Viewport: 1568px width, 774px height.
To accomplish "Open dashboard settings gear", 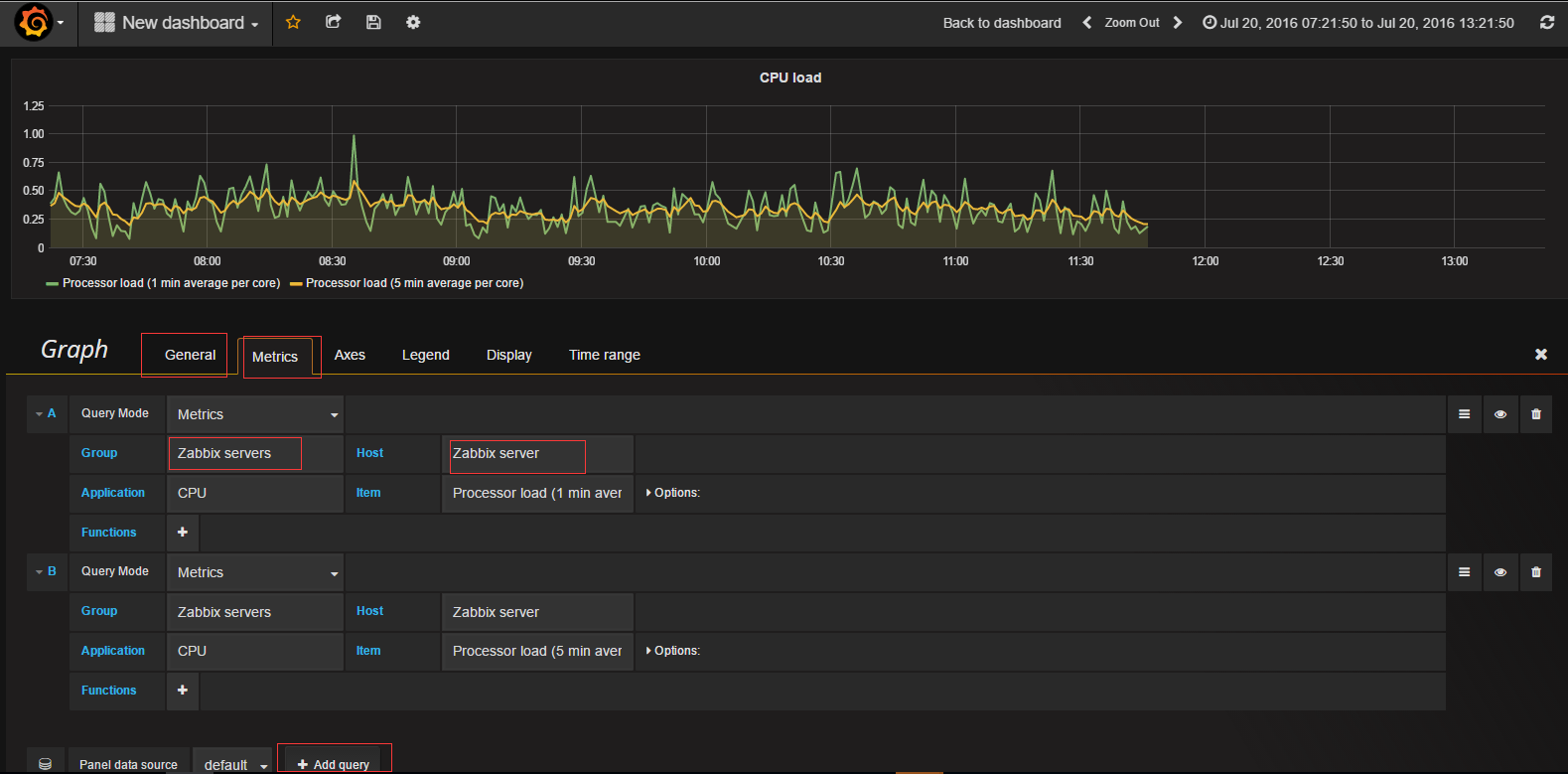I will tap(413, 22).
